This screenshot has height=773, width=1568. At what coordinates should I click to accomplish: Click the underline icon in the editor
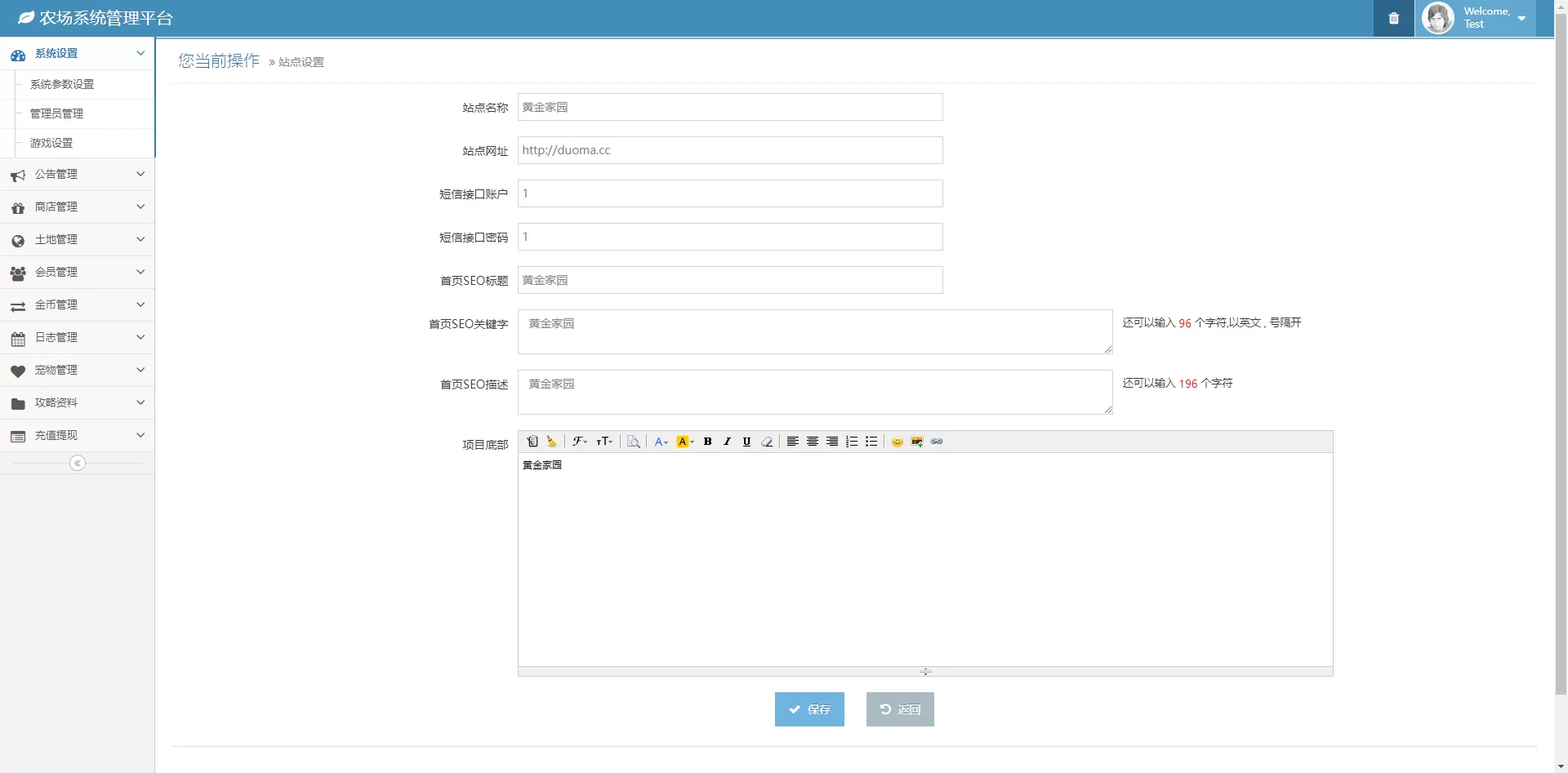(746, 442)
